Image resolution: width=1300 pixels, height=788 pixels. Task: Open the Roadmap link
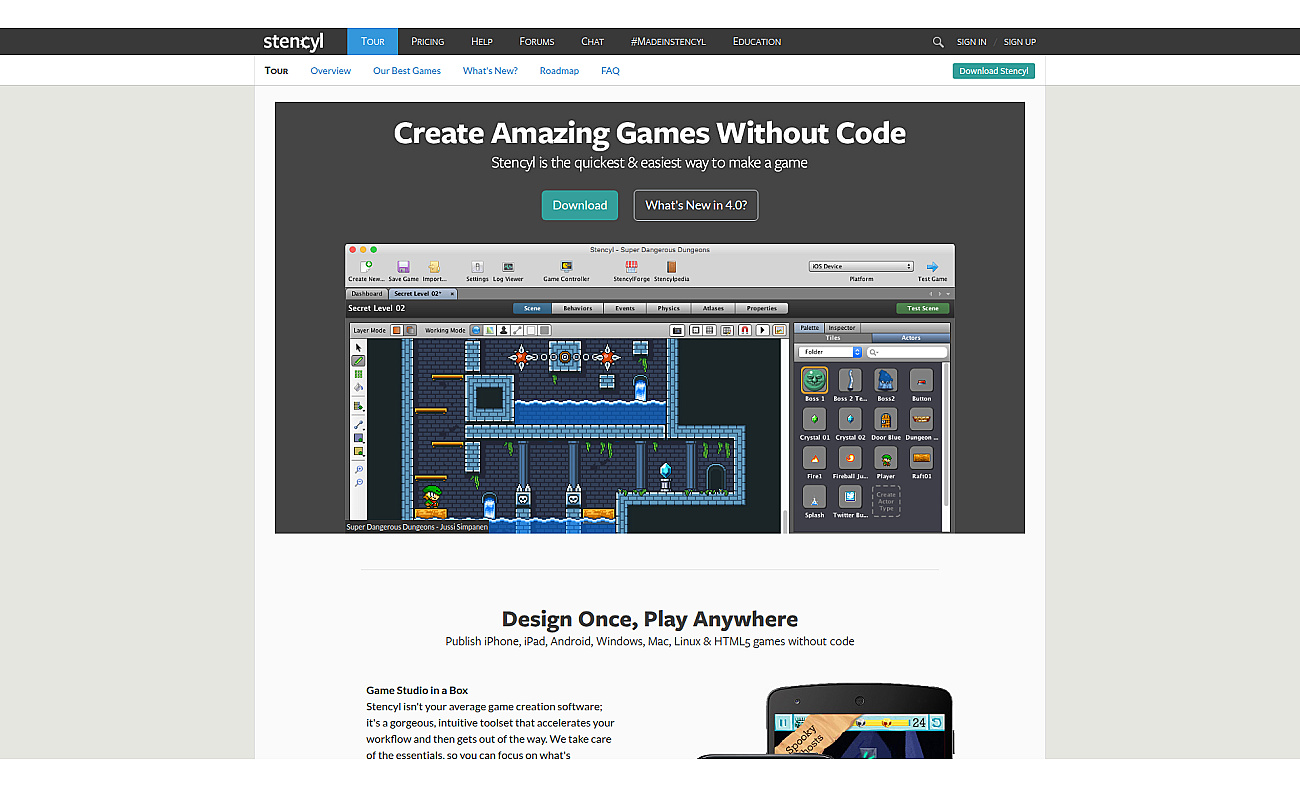tap(559, 71)
